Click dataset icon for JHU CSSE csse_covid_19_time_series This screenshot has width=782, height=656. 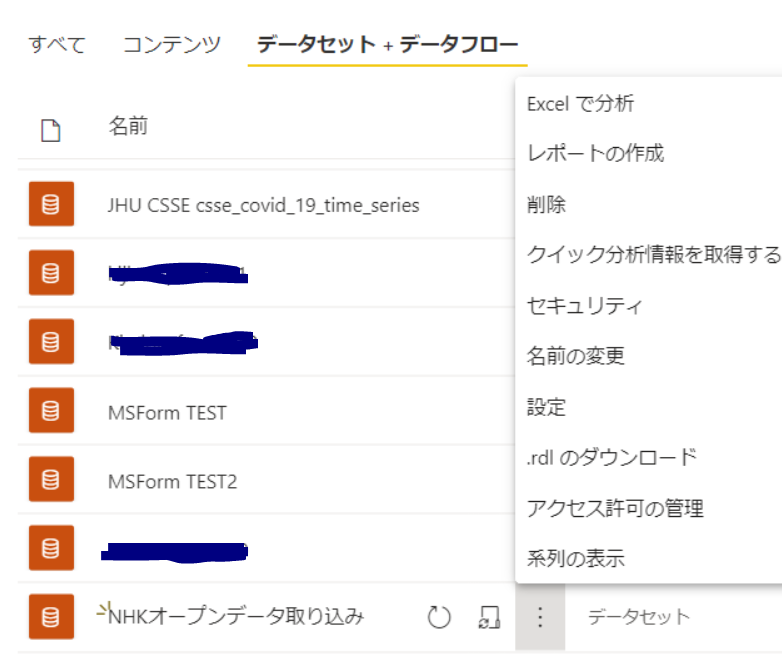click(51, 204)
